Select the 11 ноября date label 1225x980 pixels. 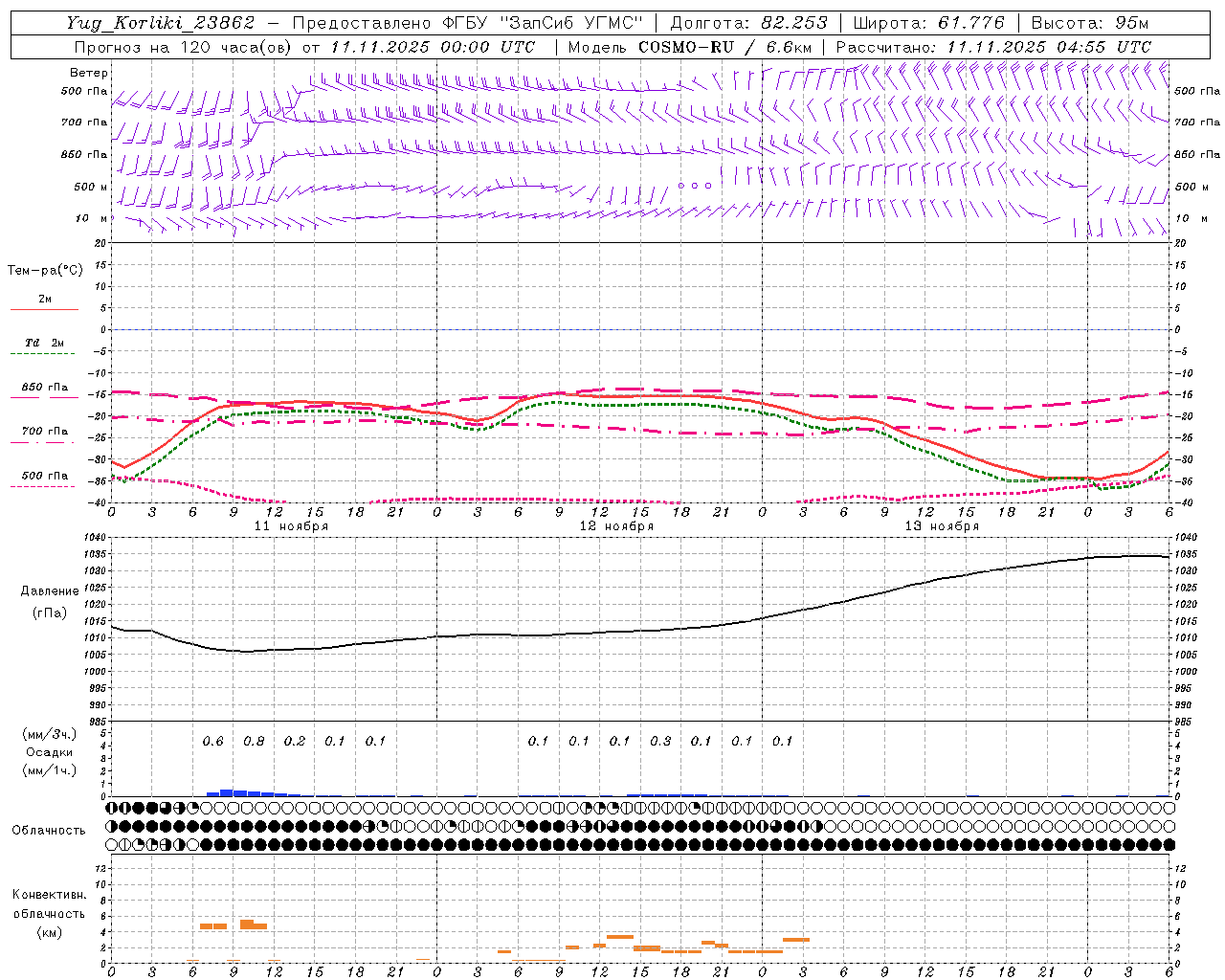(x=291, y=526)
